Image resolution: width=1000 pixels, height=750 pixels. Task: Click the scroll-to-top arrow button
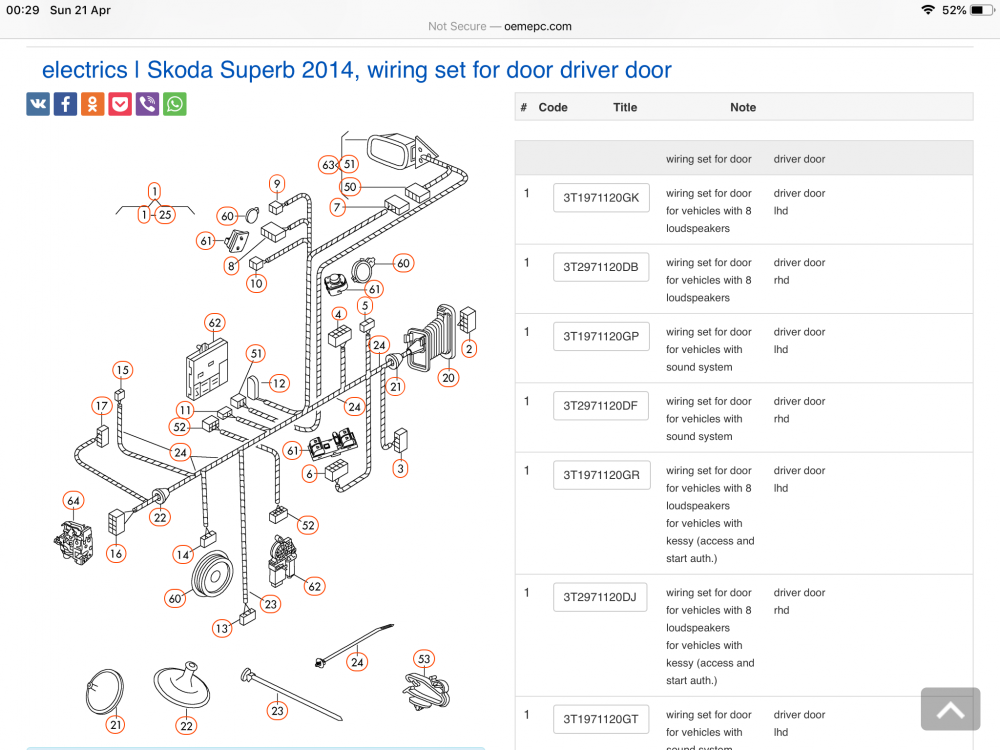click(x=950, y=709)
